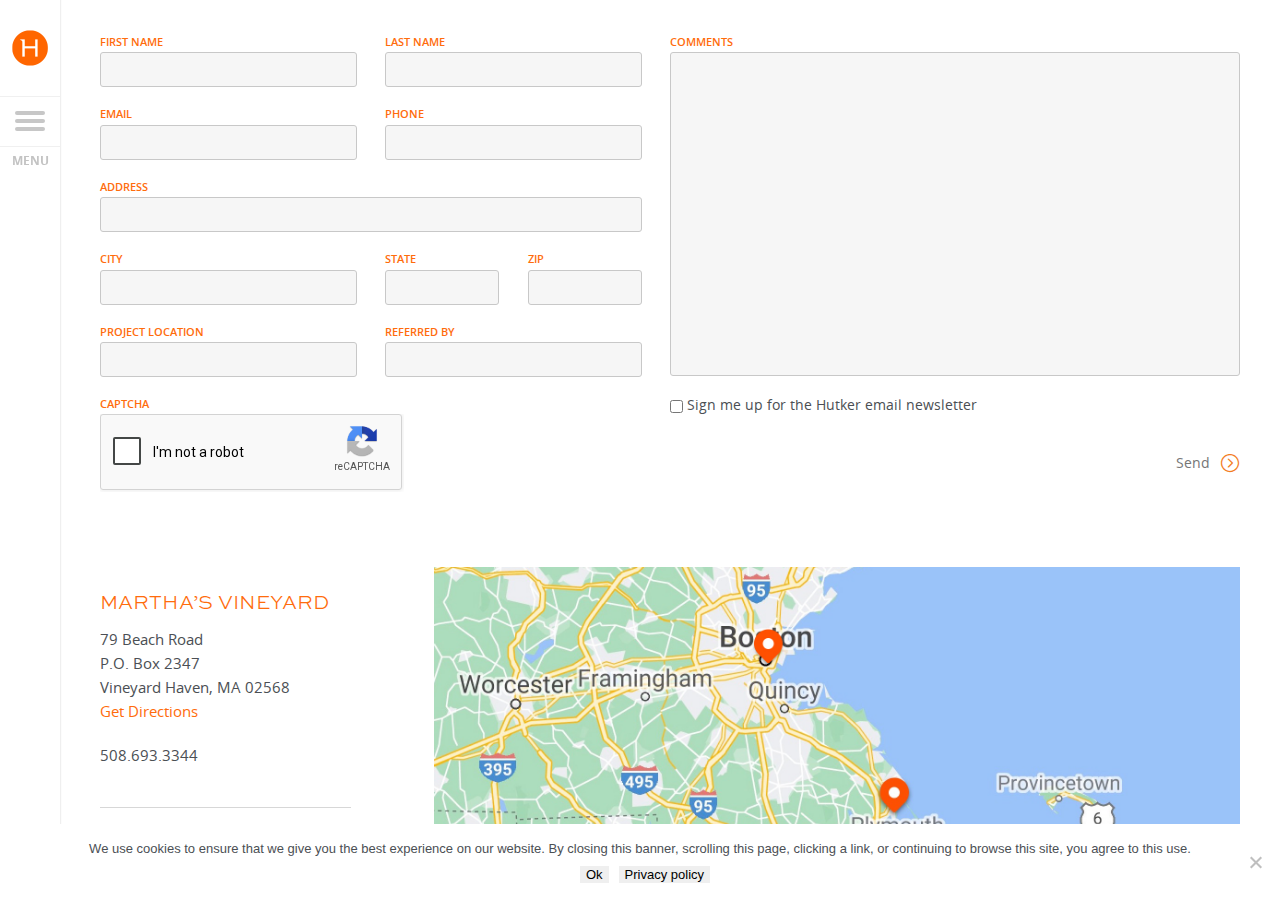The height and width of the screenshot is (900, 1280).
Task: Click the Martha's Vineyard heading
Action: [x=214, y=602]
